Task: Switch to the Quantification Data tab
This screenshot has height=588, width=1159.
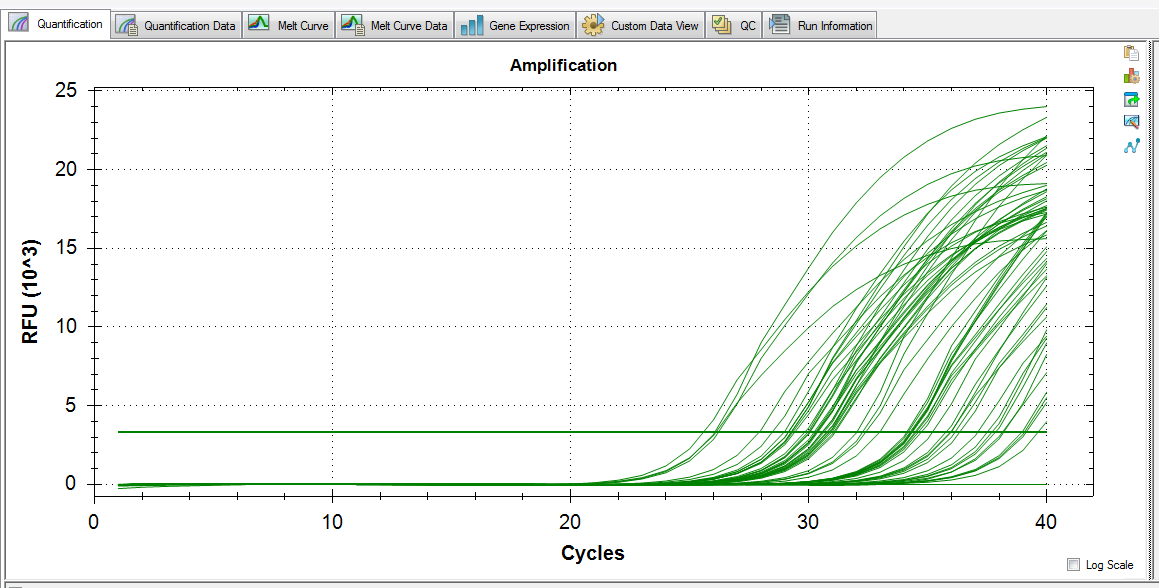Action: coord(177,26)
